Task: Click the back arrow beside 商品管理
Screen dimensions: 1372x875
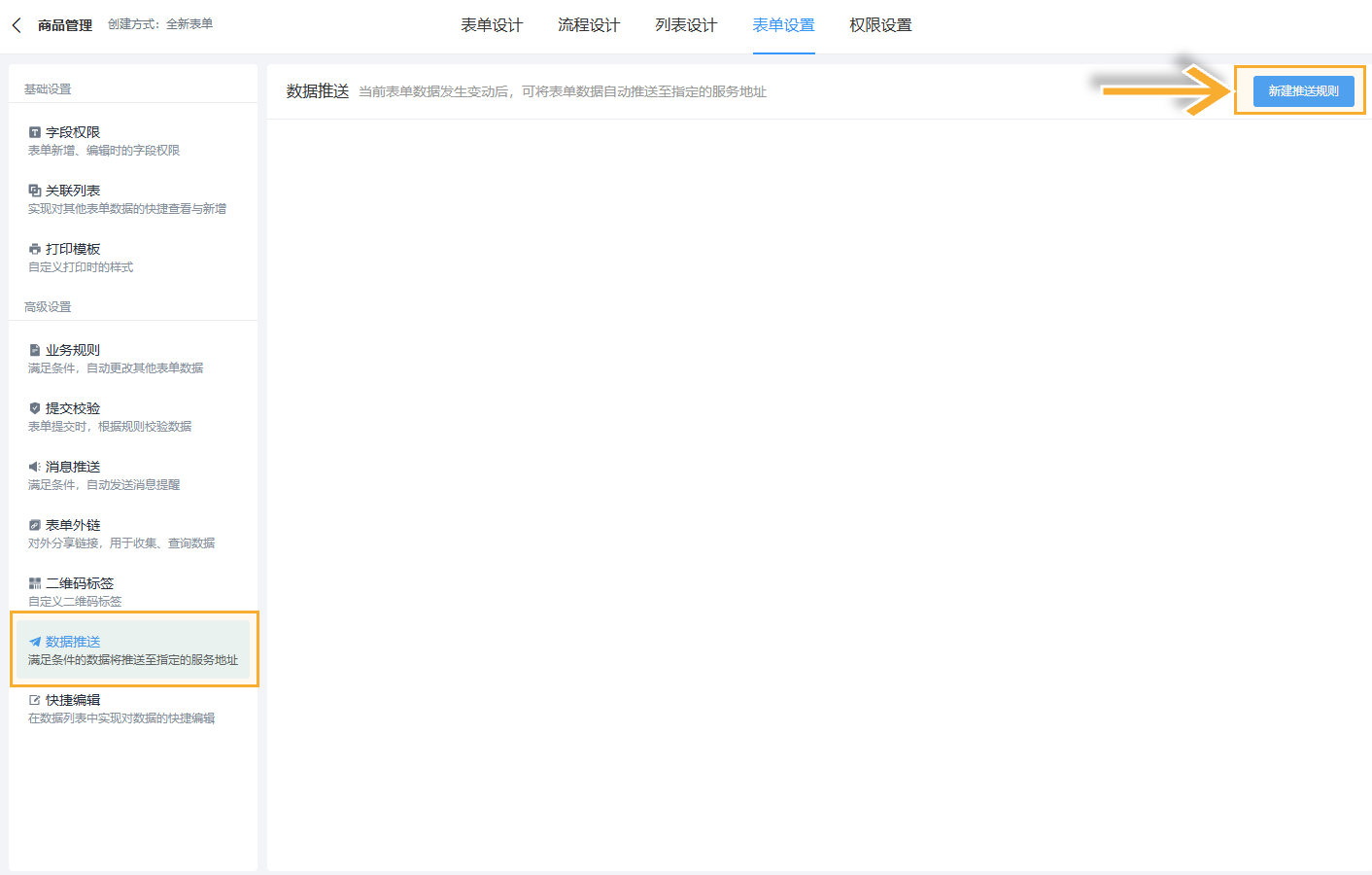Action: [x=16, y=24]
